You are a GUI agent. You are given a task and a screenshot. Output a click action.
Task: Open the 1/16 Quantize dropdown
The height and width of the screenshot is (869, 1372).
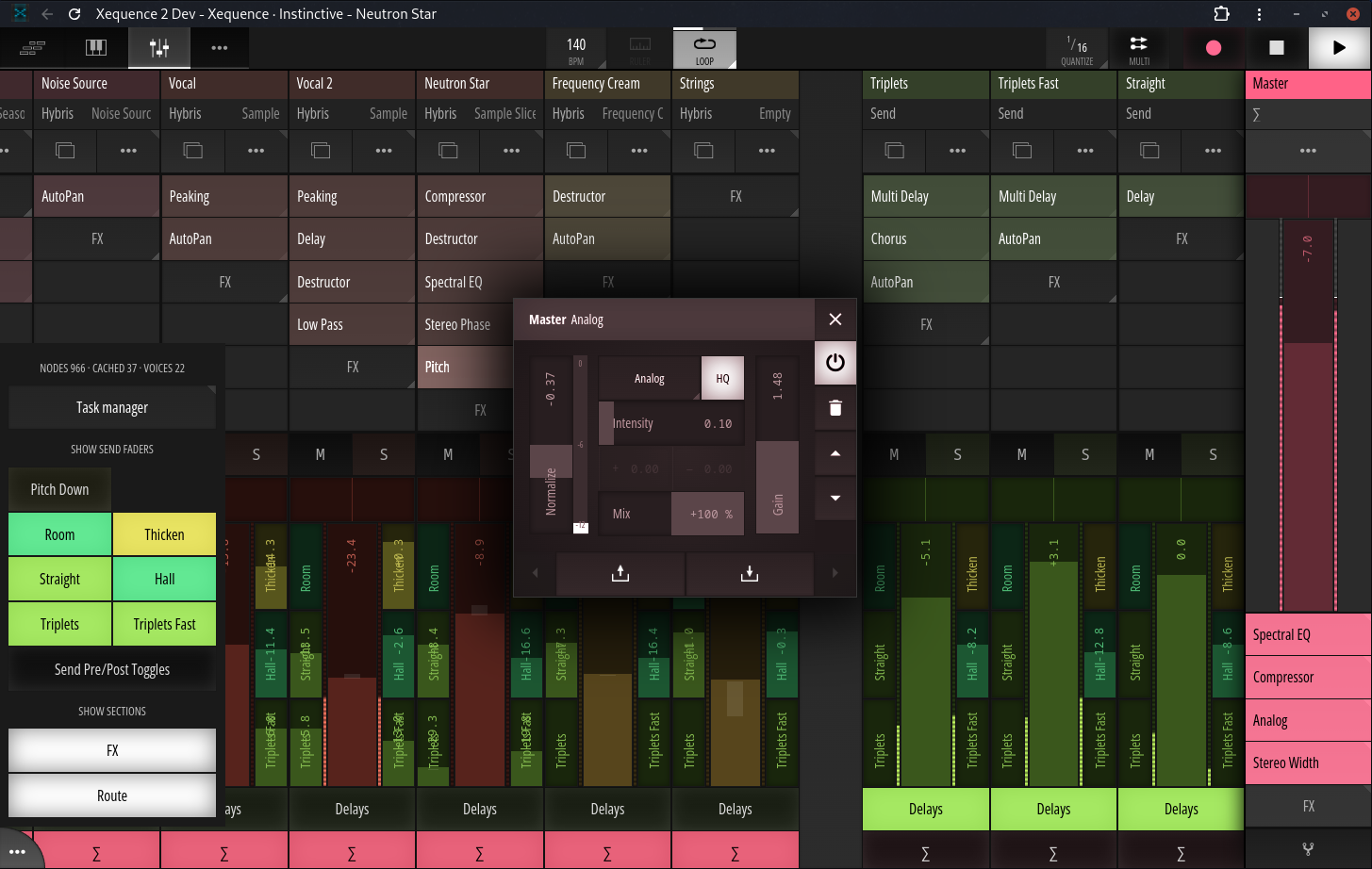click(x=1077, y=48)
